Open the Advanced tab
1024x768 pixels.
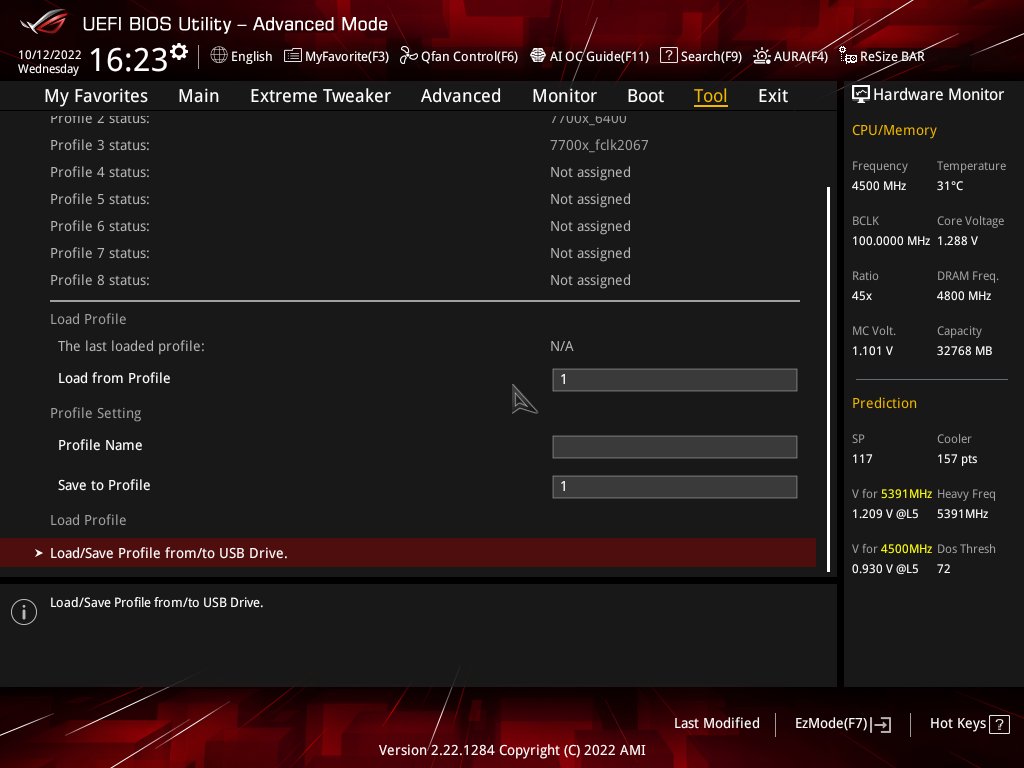(460, 96)
